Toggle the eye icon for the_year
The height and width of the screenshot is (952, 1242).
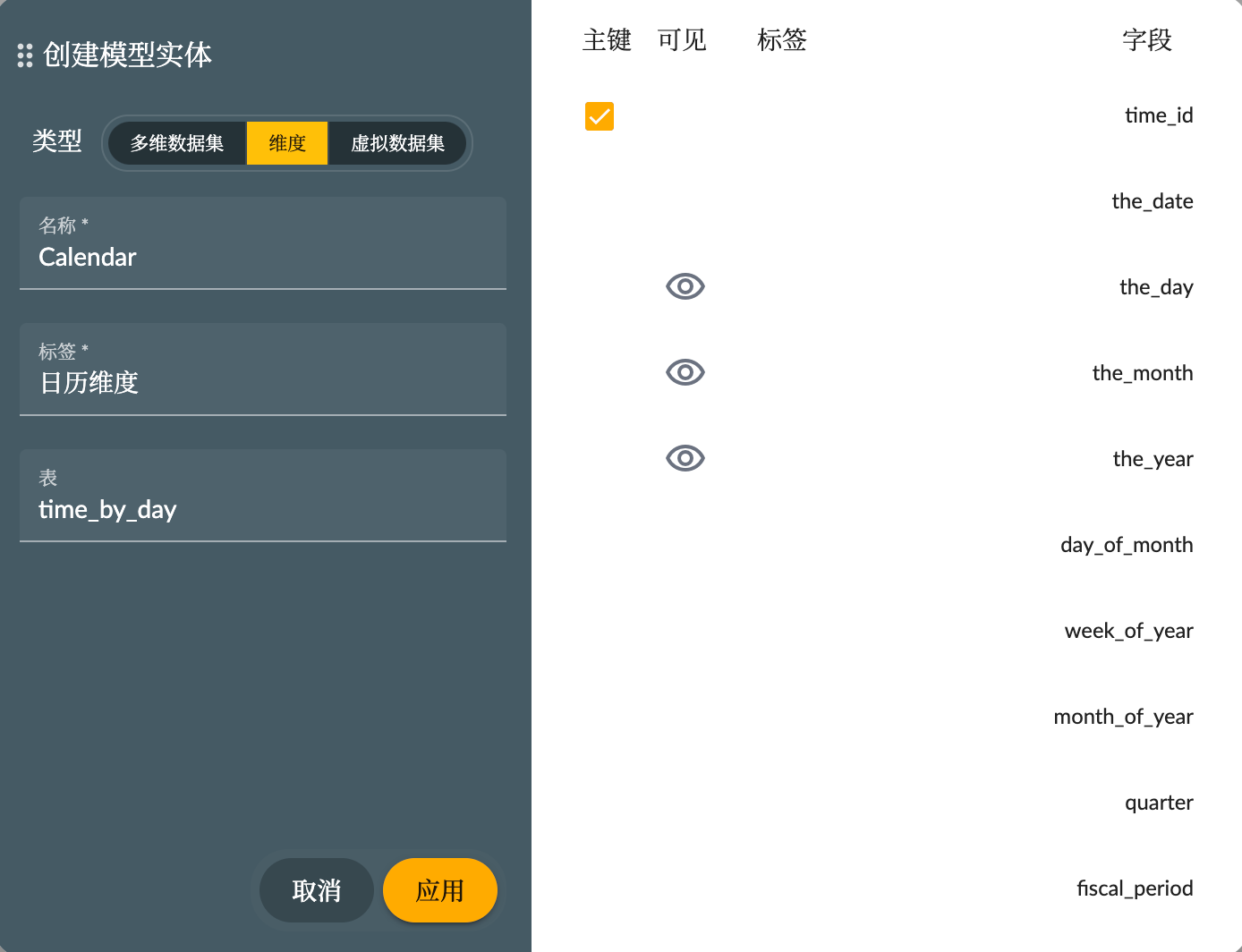(x=685, y=458)
